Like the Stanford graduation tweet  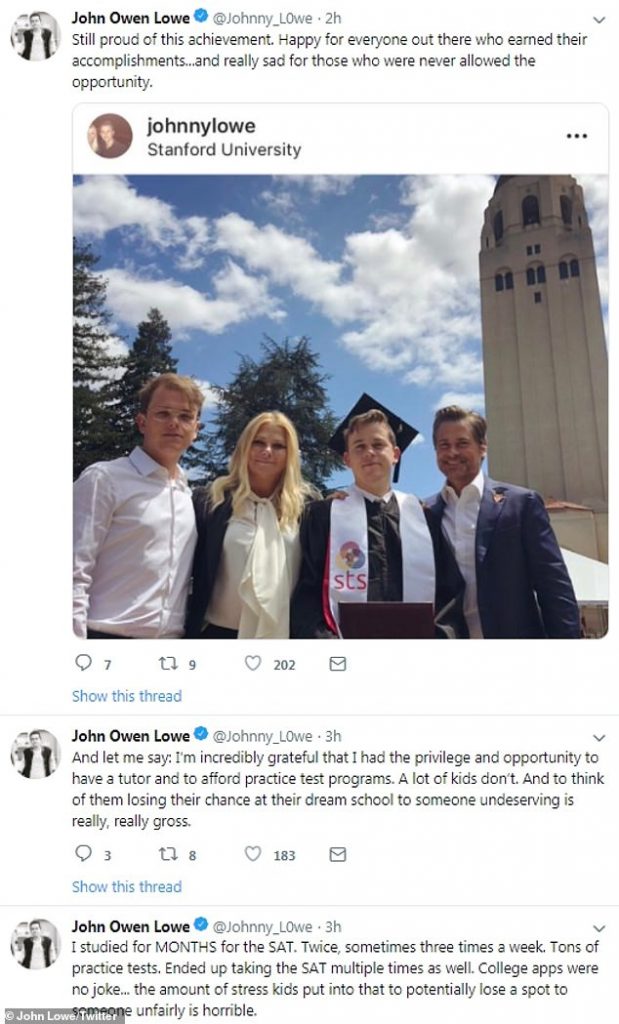(x=253, y=664)
